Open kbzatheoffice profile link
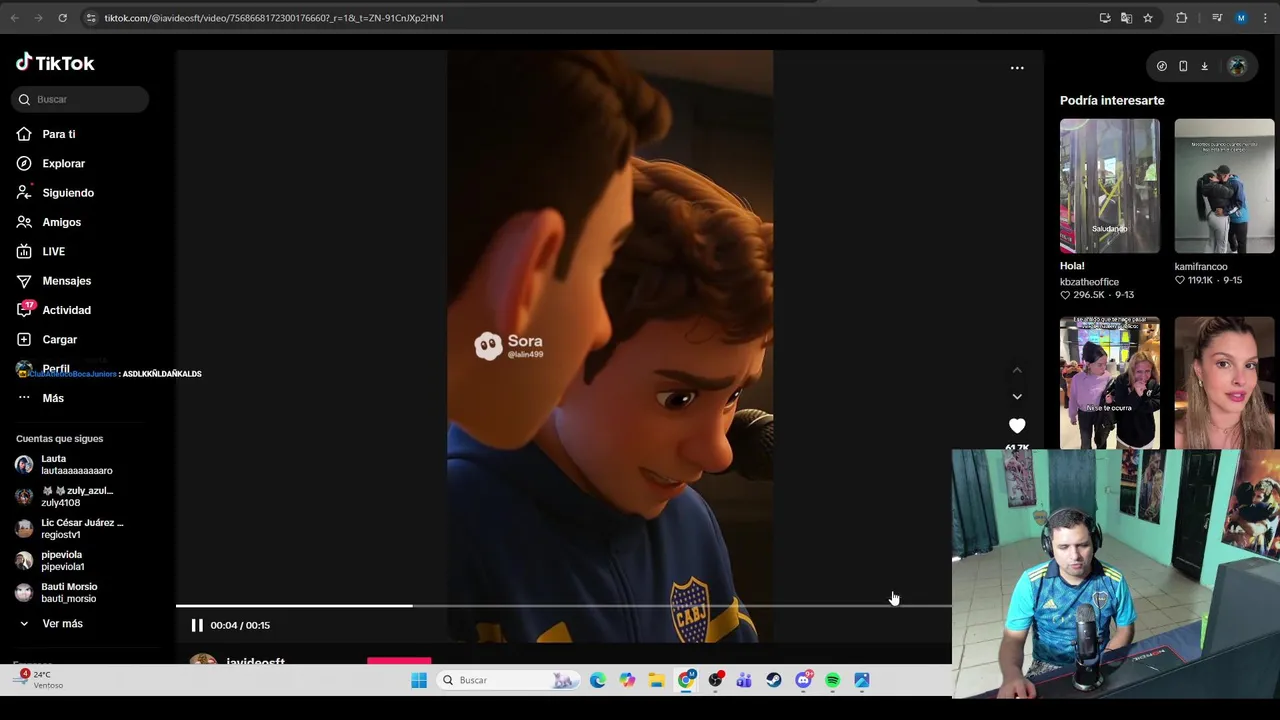The width and height of the screenshot is (1280, 720). [1089, 282]
